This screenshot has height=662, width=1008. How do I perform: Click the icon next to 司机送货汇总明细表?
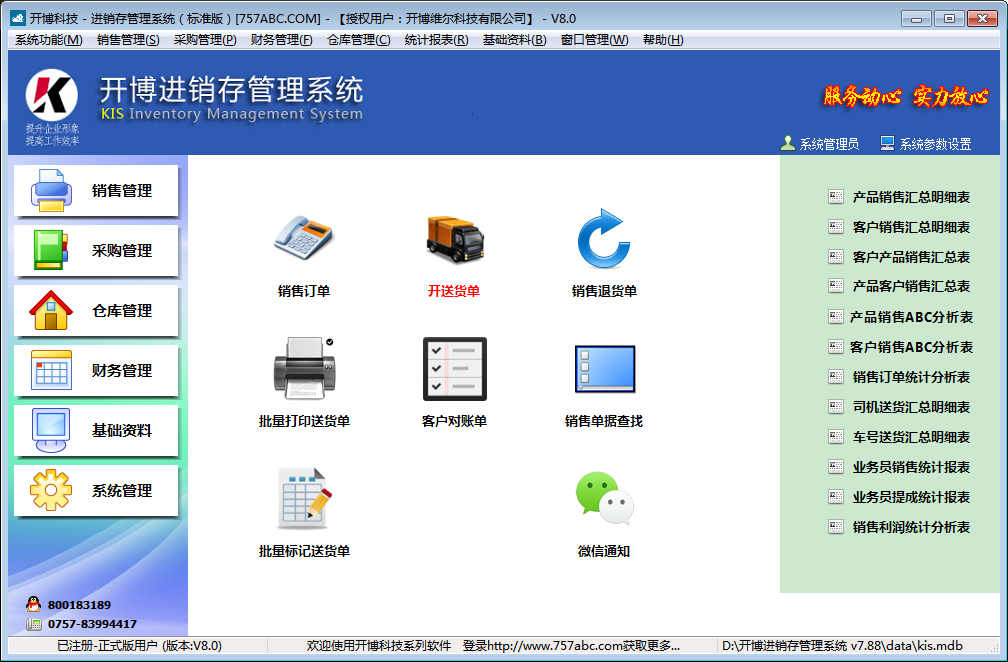point(836,407)
